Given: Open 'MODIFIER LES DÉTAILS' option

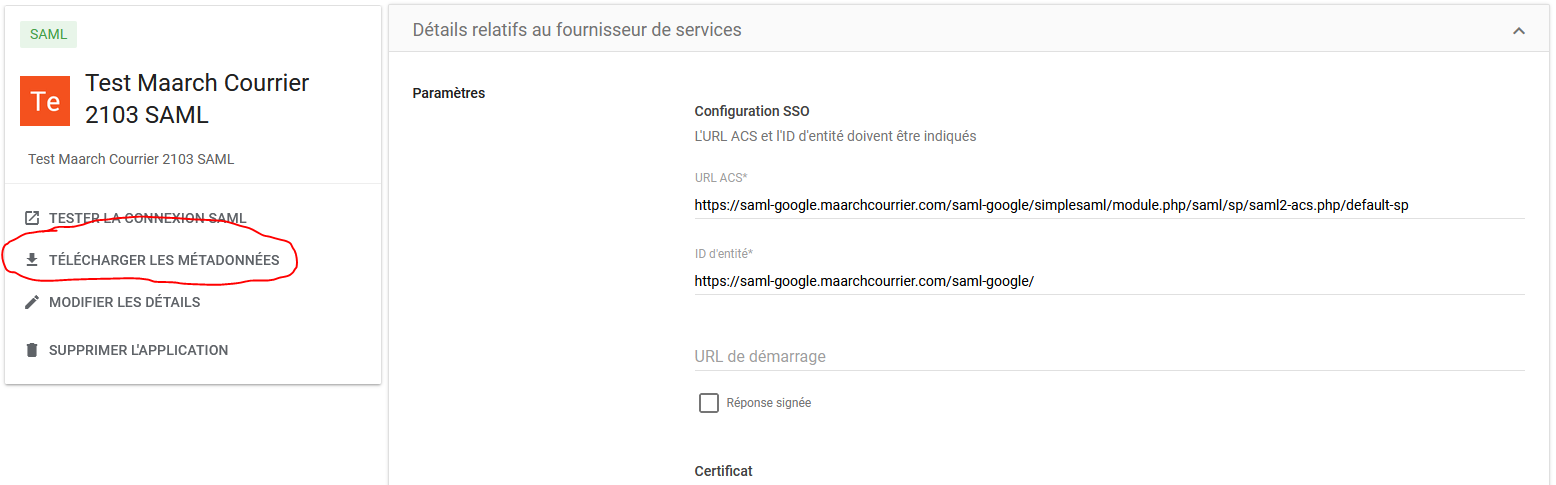Looking at the screenshot, I should (125, 302).
